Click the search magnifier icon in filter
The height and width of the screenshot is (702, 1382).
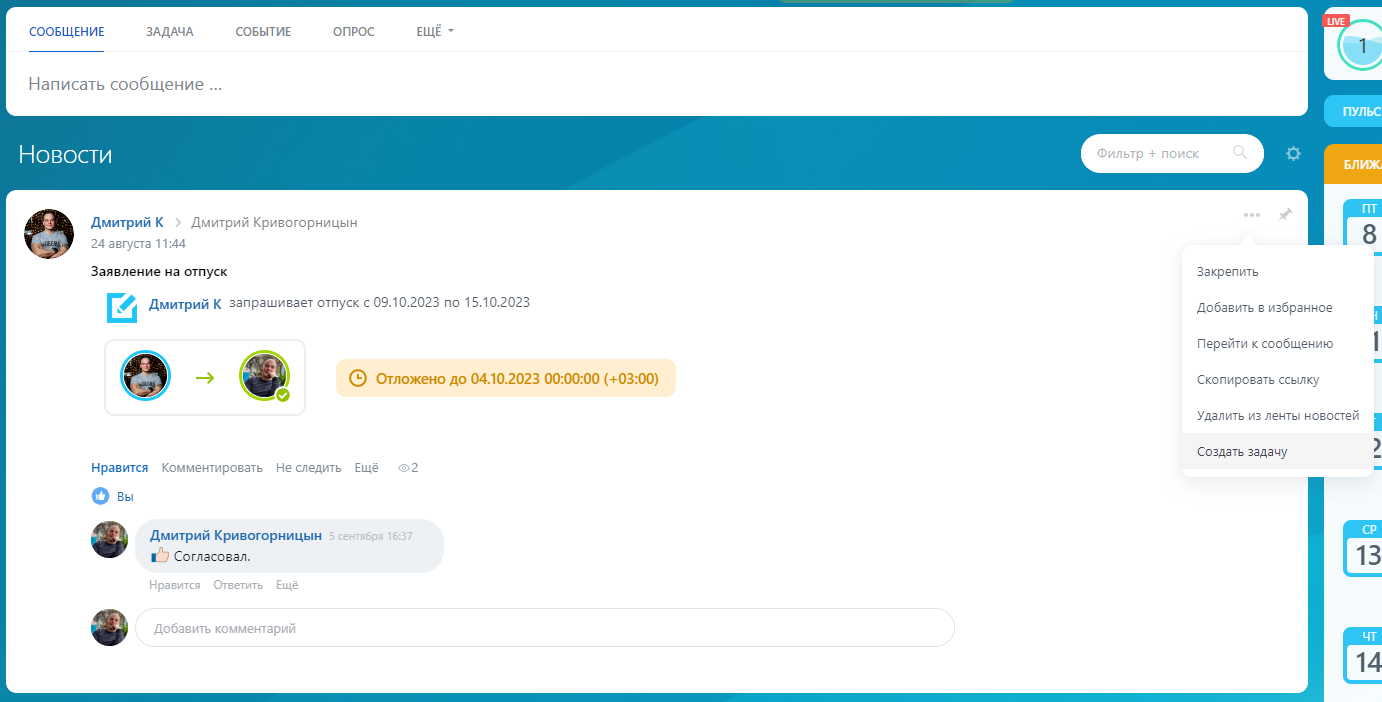point(1240,153)
